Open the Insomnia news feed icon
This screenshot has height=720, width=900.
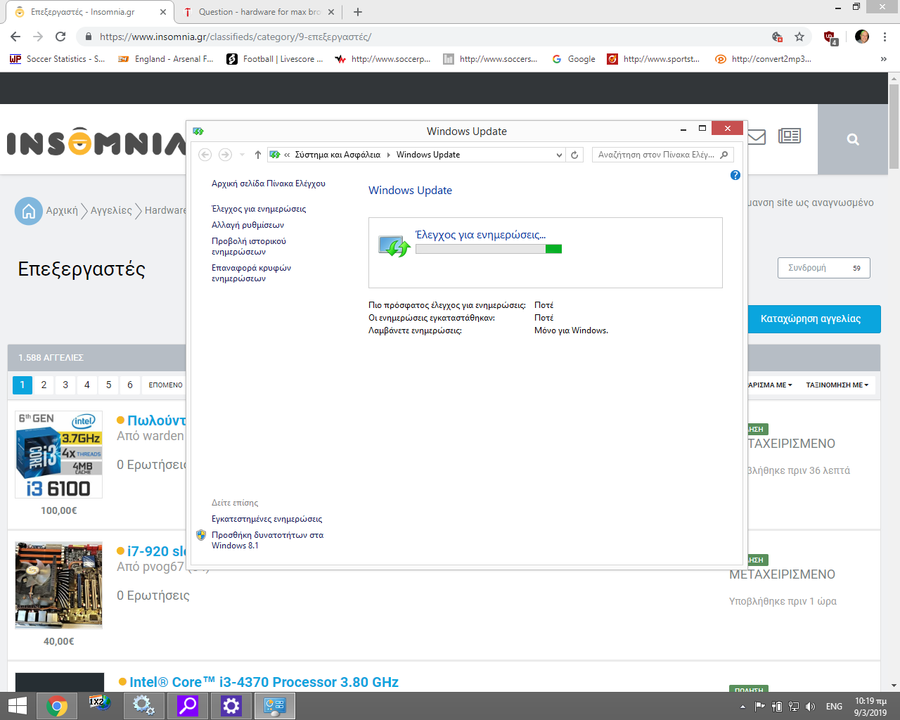789,136
